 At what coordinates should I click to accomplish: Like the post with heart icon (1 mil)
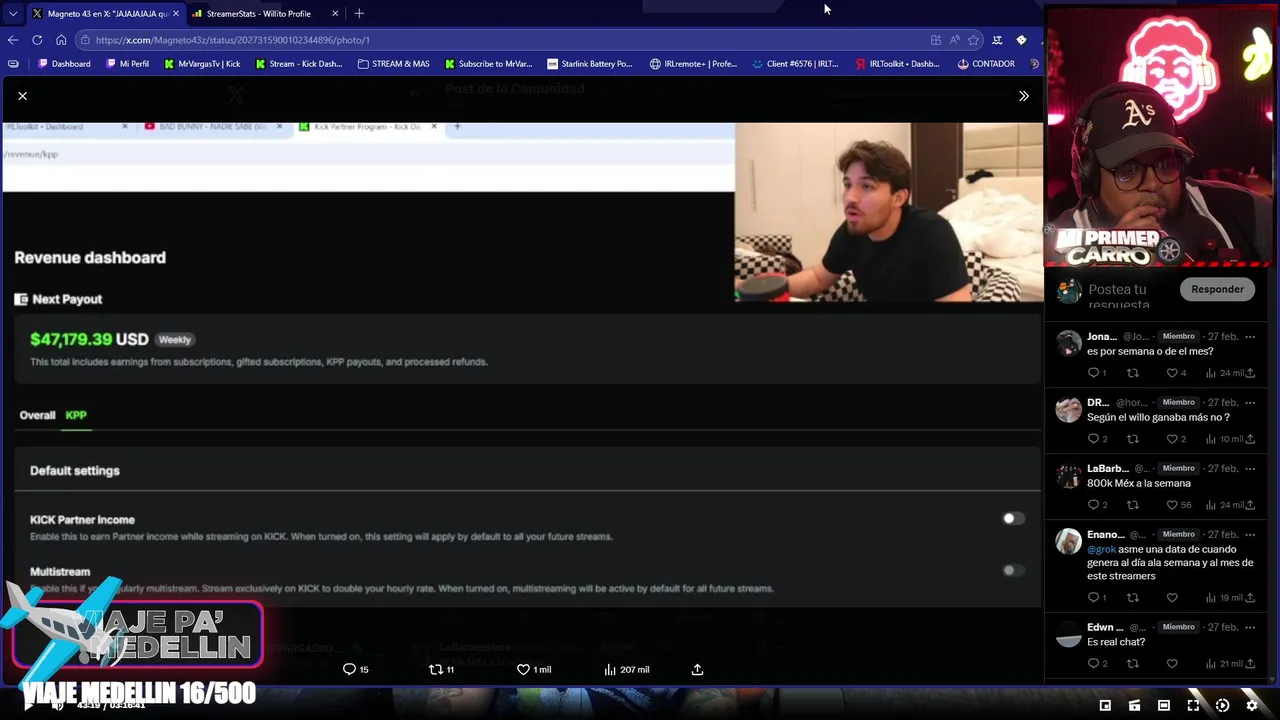[x=523, y=669]
